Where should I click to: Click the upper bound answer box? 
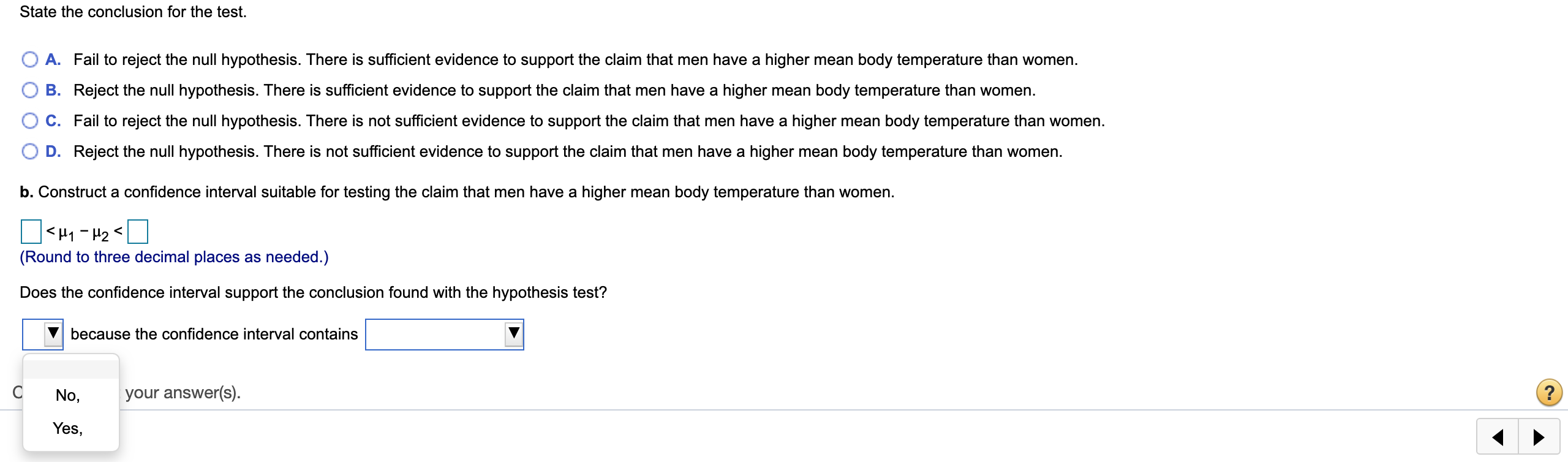pyautogui.click(x=138, y=231)
